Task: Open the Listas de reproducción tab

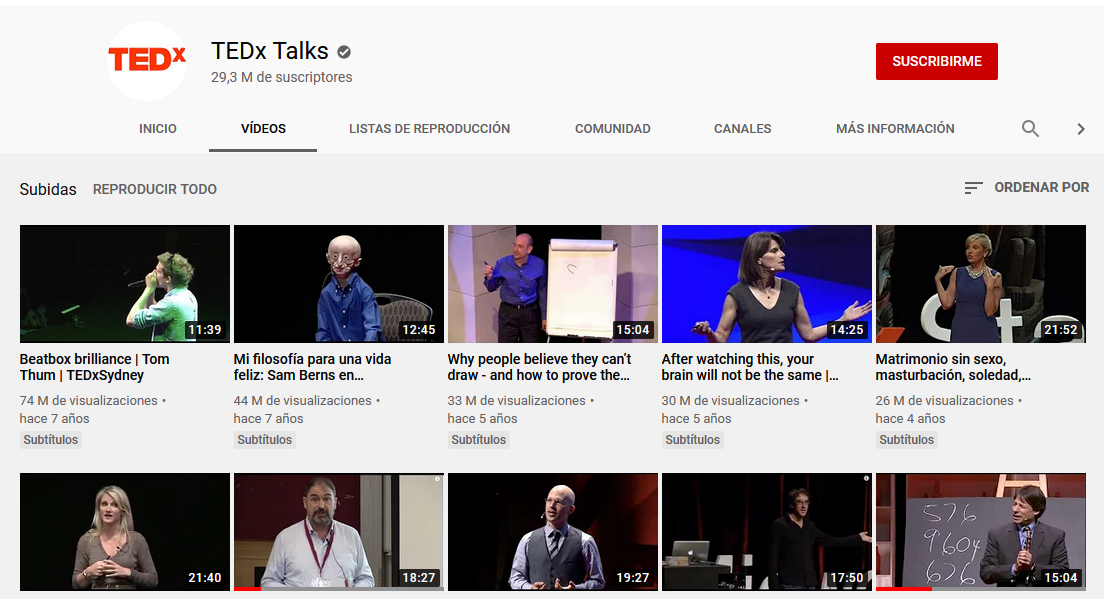Action: (429, 129)
